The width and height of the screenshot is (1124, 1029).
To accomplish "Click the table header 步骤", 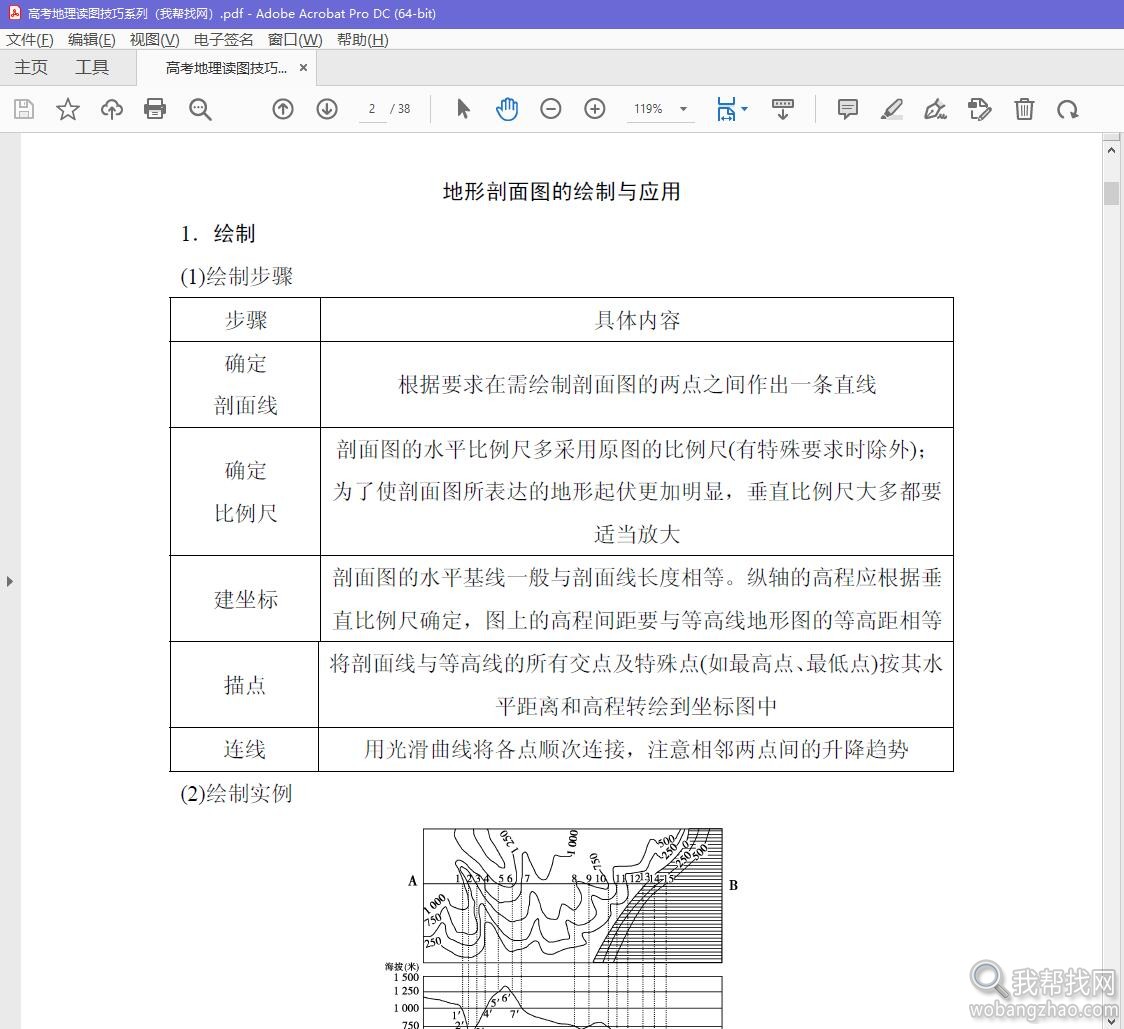I will click(245, 320).
